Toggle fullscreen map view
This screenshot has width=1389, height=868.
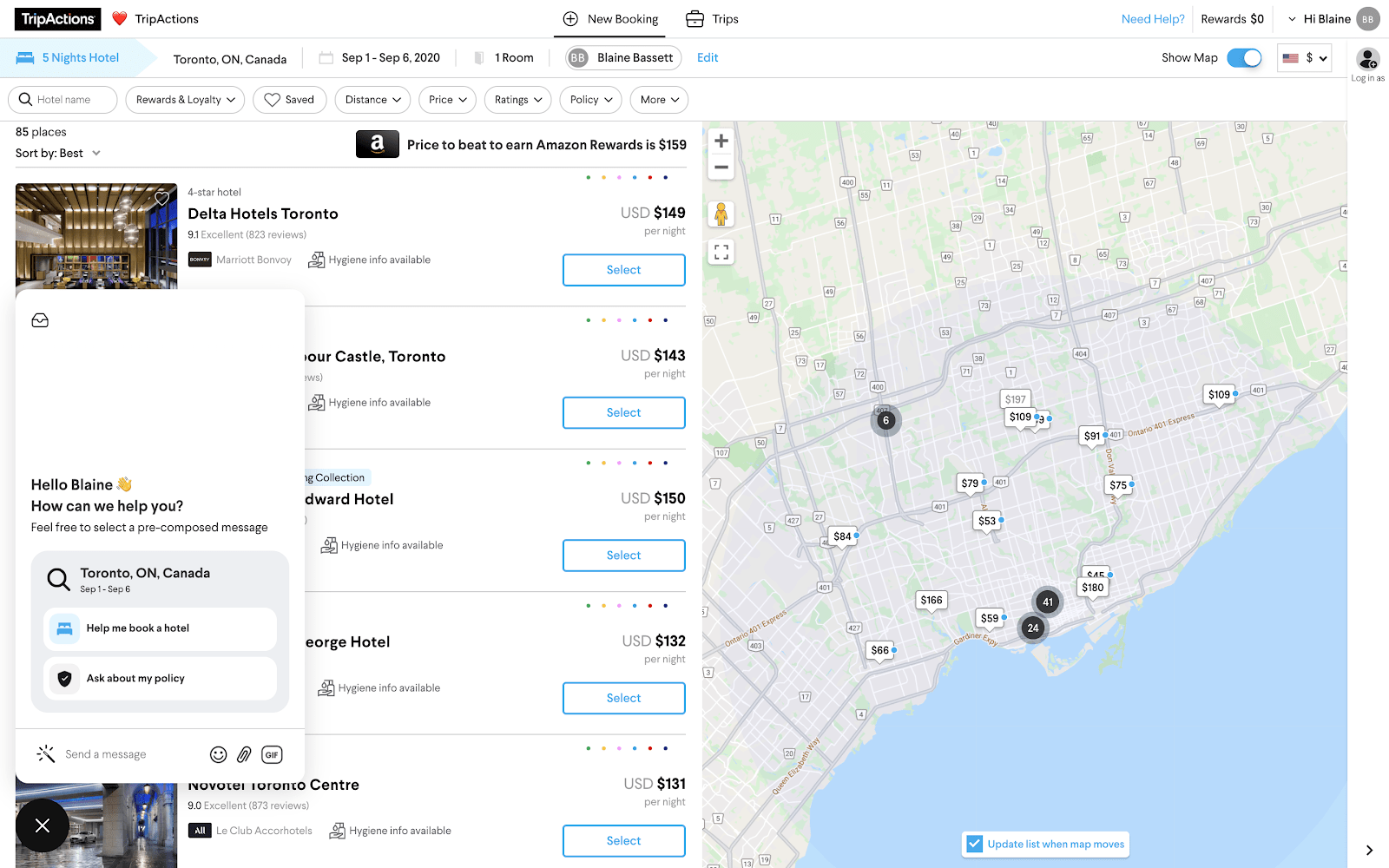[x=721, y=253]
